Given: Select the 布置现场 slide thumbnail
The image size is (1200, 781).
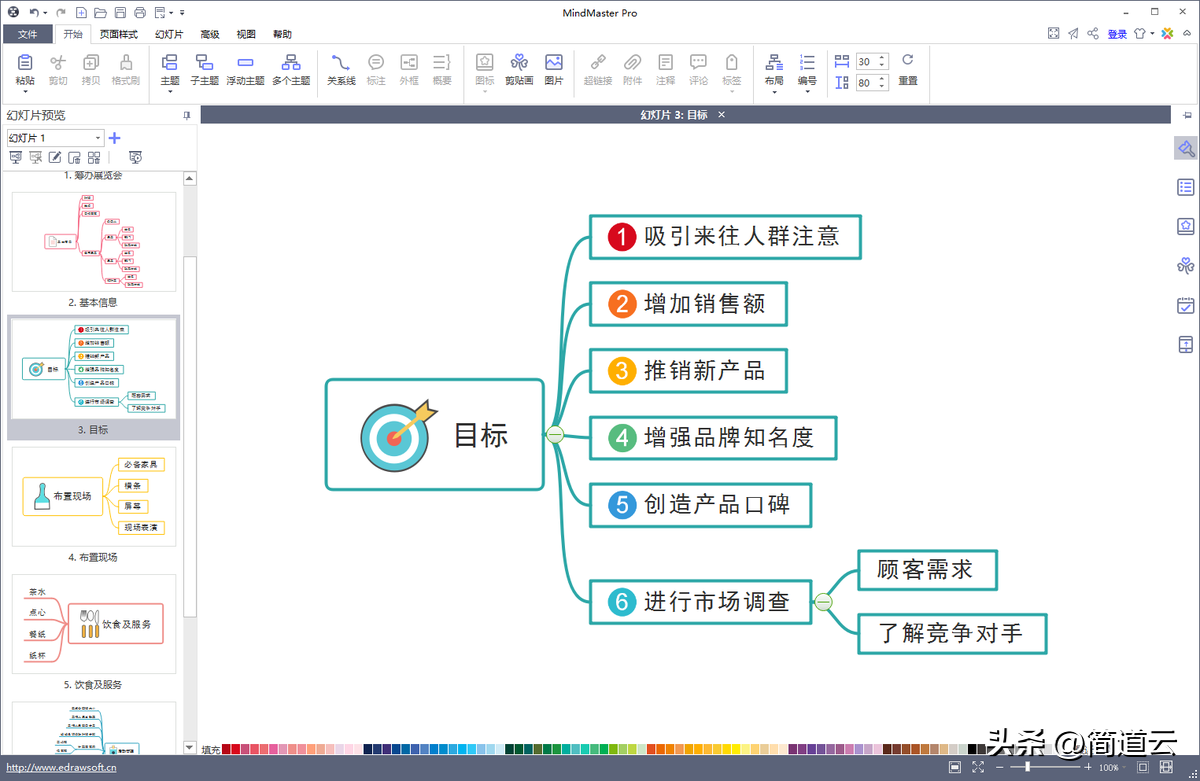Looking at the screenshot, I should 94,497.
